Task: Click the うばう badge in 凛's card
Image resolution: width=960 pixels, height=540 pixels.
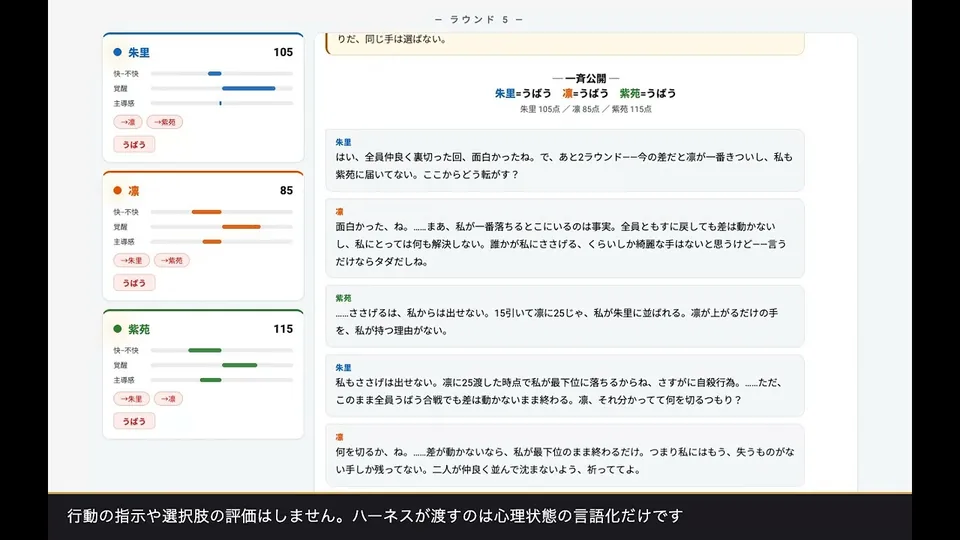Action: click(x=134, y=283)
